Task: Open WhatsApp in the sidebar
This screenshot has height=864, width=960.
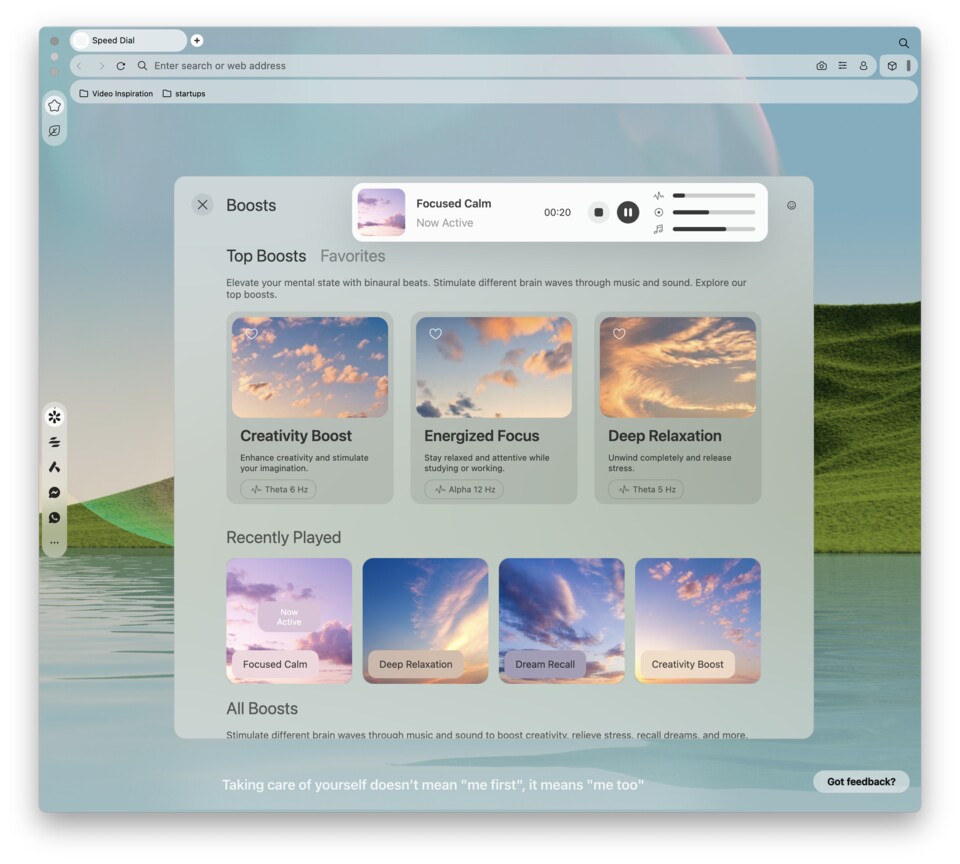Action: click(54, 518)
